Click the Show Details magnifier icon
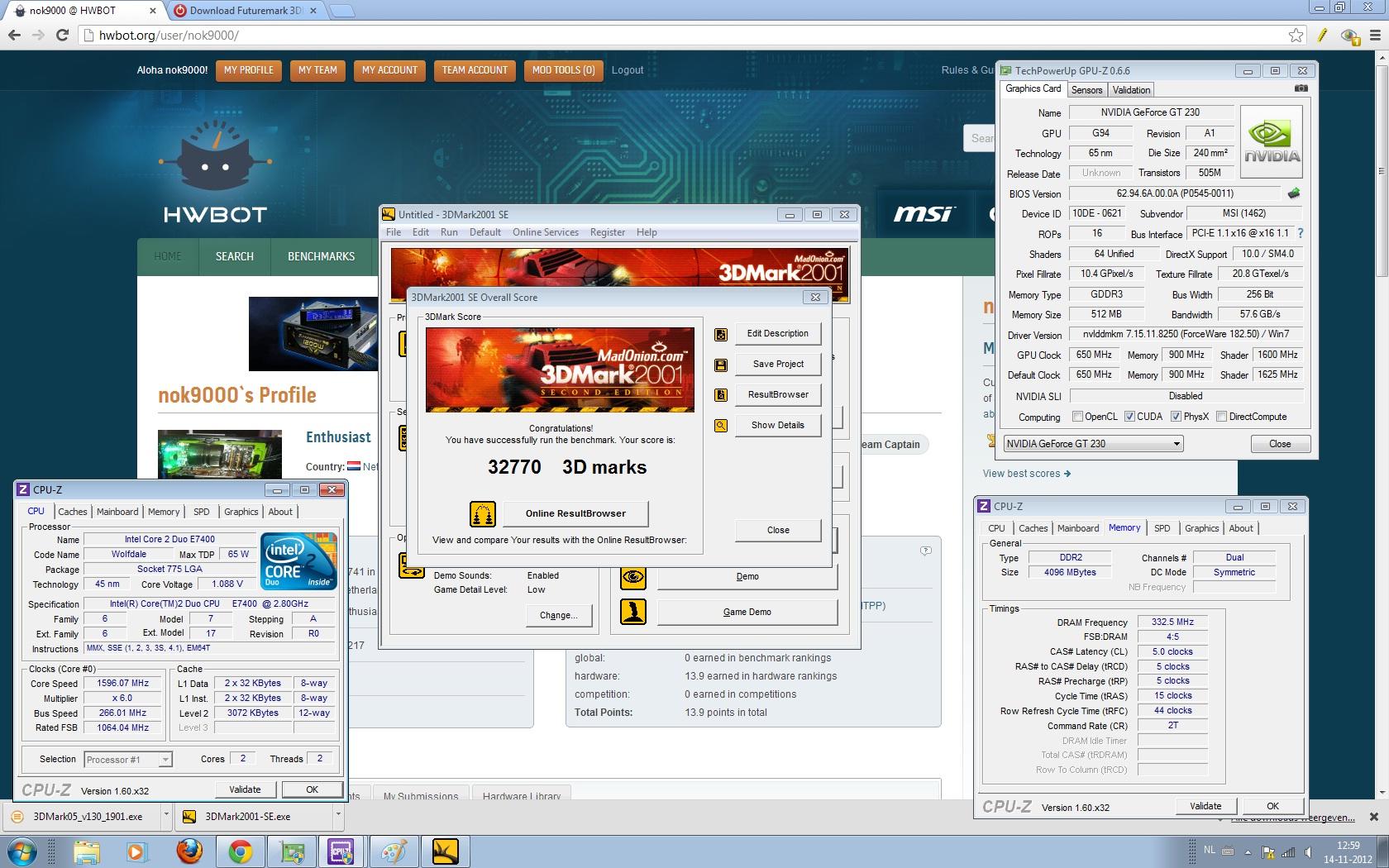The height and width of the screenshot is (868, 1389). pyautogui.click(x=721, y=426)
